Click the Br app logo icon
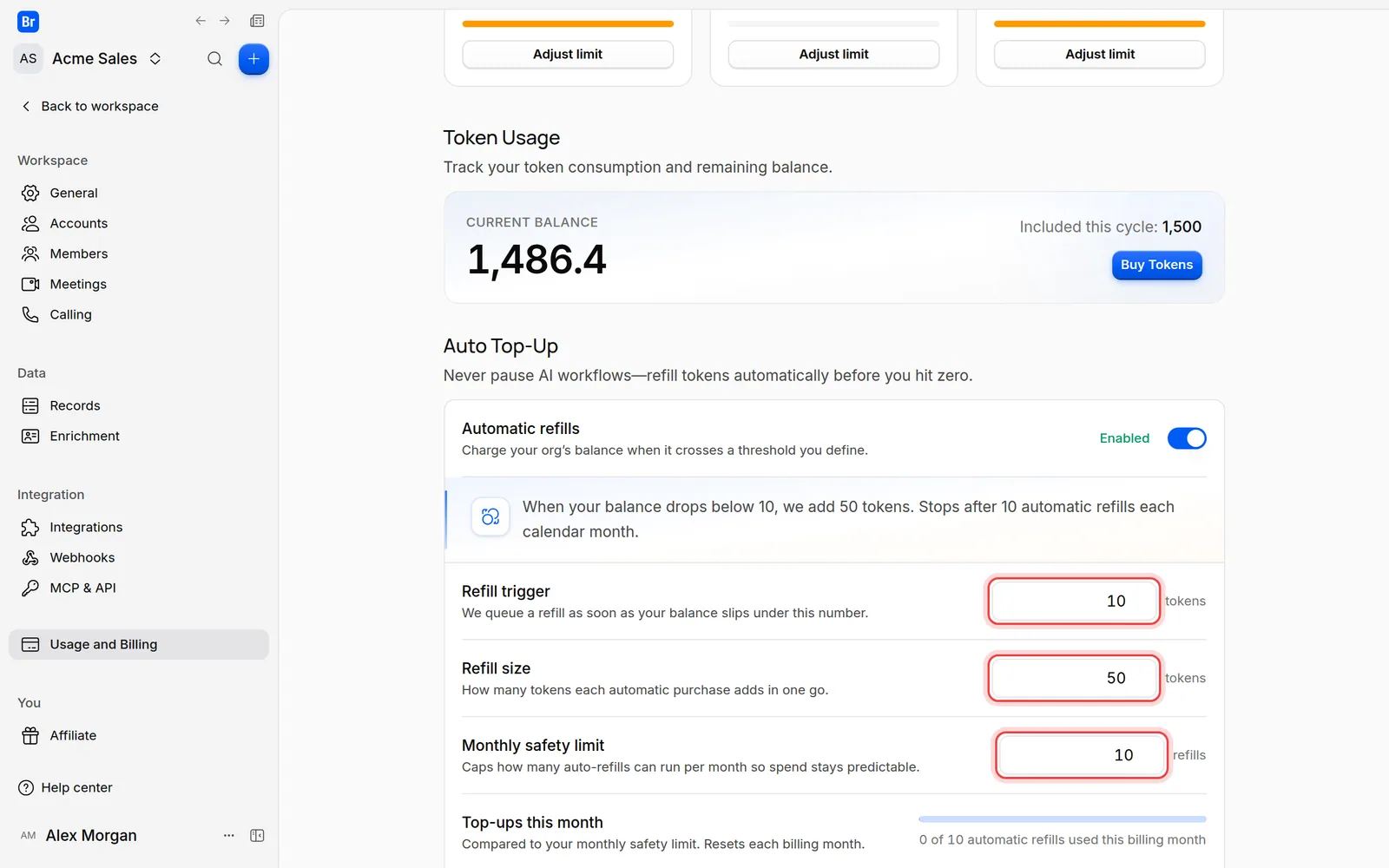1389x868 pixels. point(28,22)
